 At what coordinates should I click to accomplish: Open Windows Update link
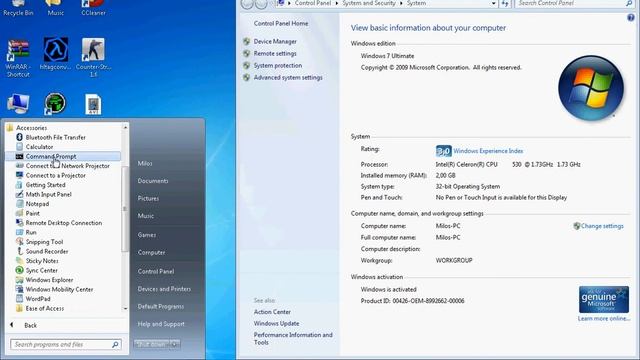tap(276, 323)
